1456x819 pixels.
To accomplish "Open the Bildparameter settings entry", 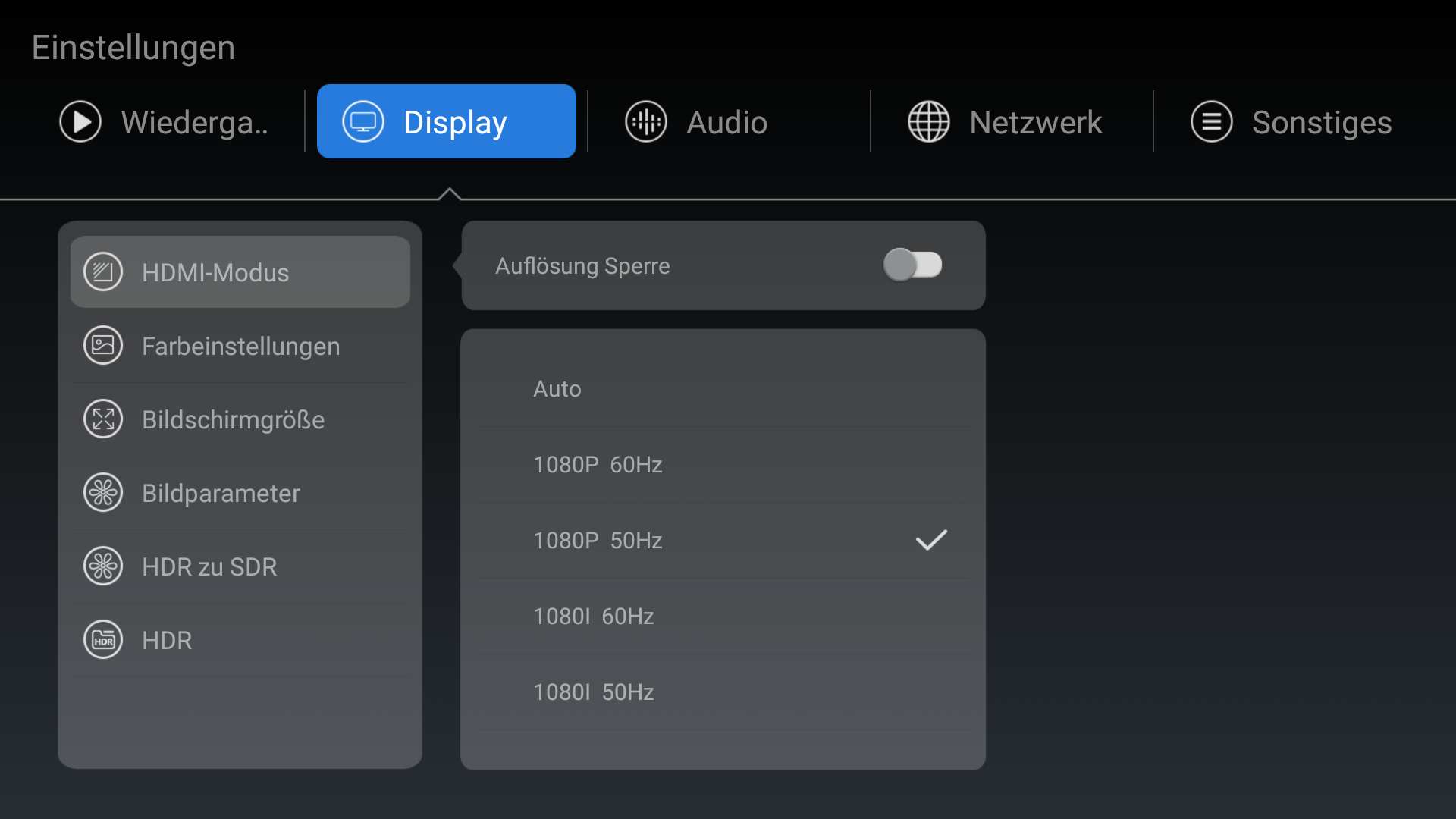I will click(221, 494).
